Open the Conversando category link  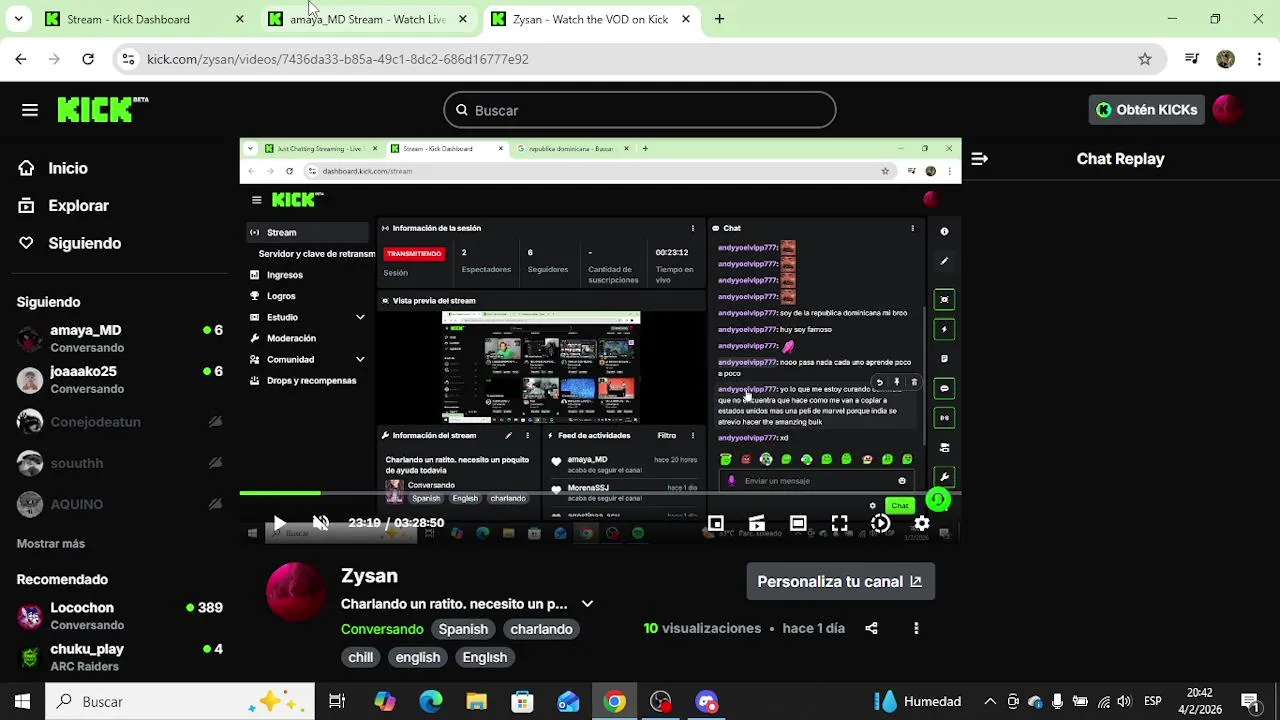click(x=382, y=629)
